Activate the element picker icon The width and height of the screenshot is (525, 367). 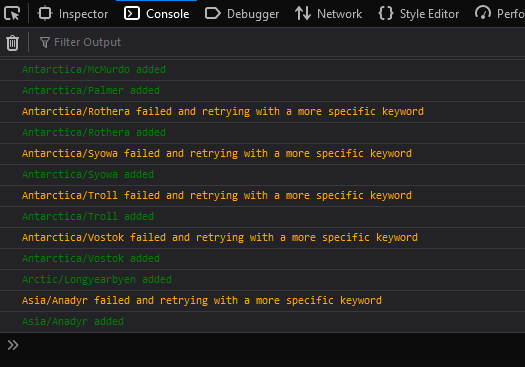(x=12, y=14)
